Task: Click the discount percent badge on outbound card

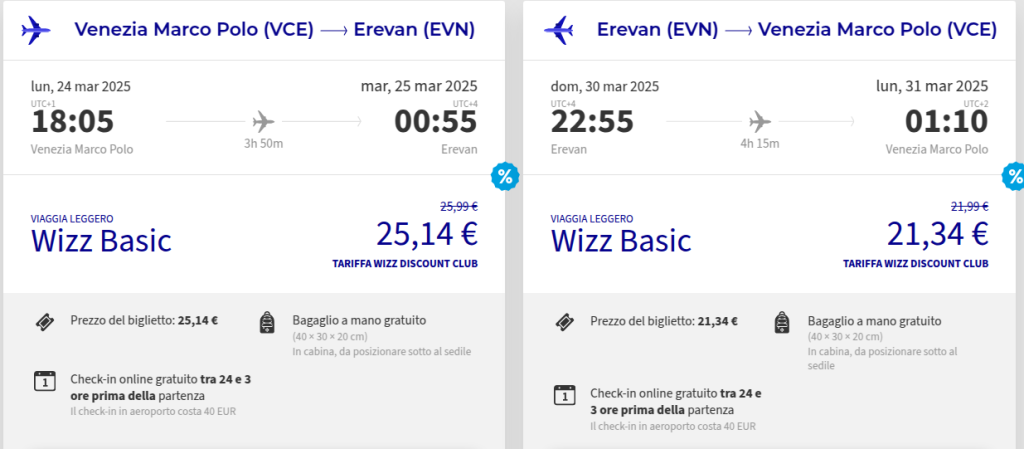Action: point(505,177)
